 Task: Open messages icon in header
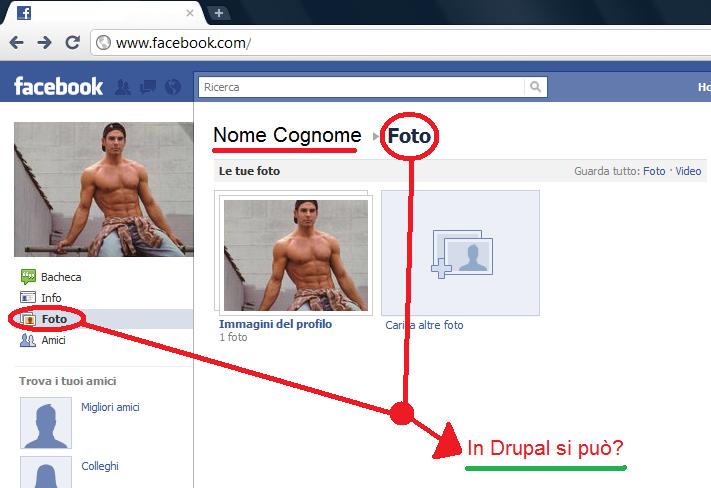pyautogui.click(x=148, y=87)
